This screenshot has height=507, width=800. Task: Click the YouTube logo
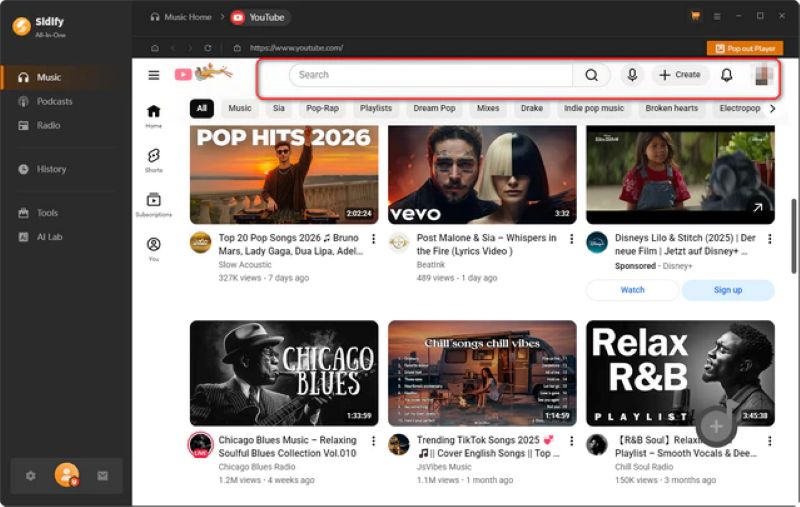pos(204,73)
